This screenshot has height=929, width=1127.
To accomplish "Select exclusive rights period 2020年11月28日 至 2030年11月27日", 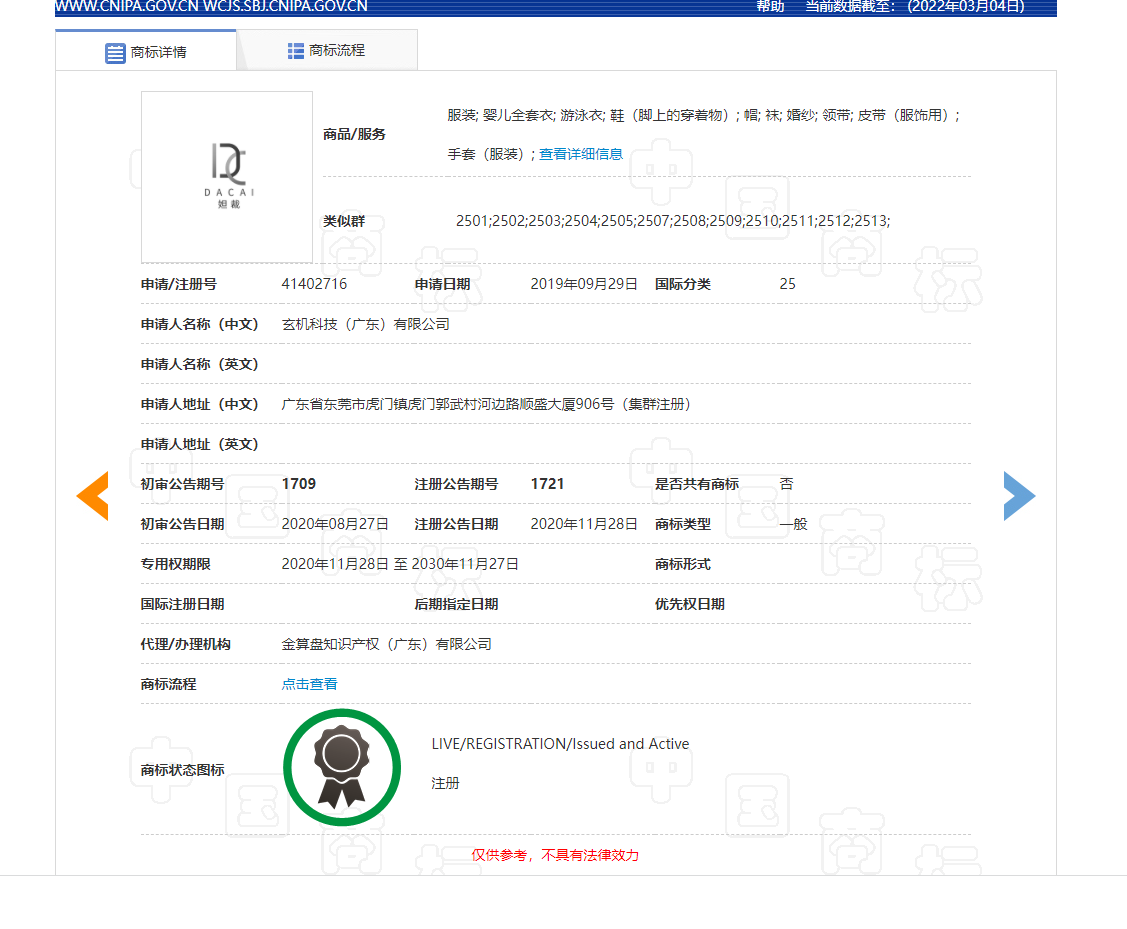I will [x=400, y=564].
